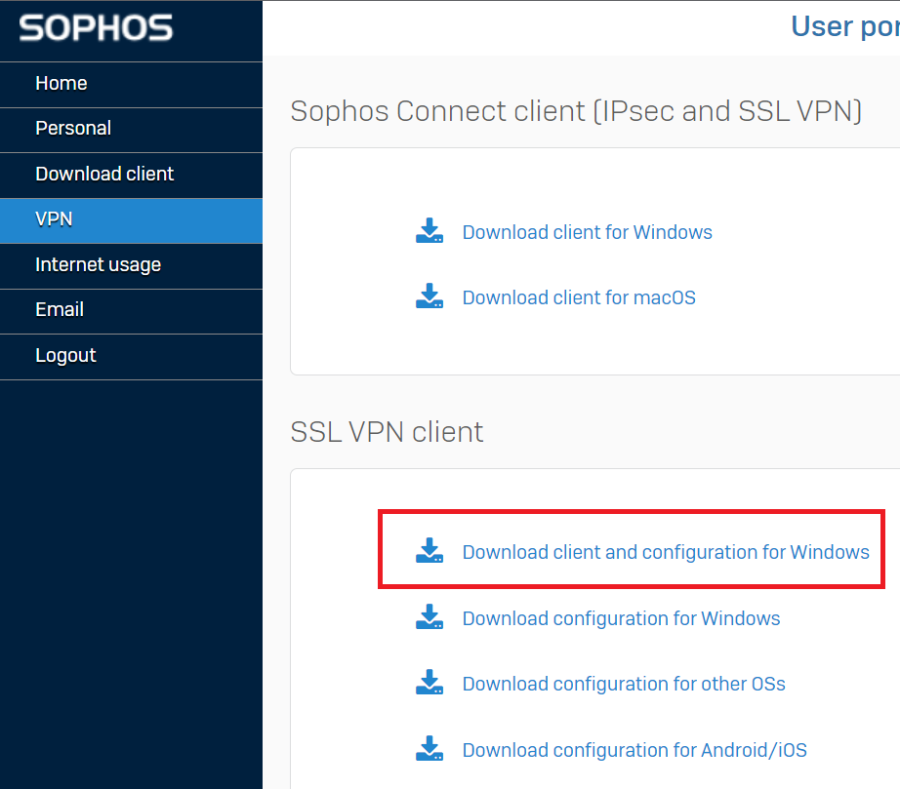Click the Sophos logo
This screenshot has height=789, width=900.
(x=96, y=28)
